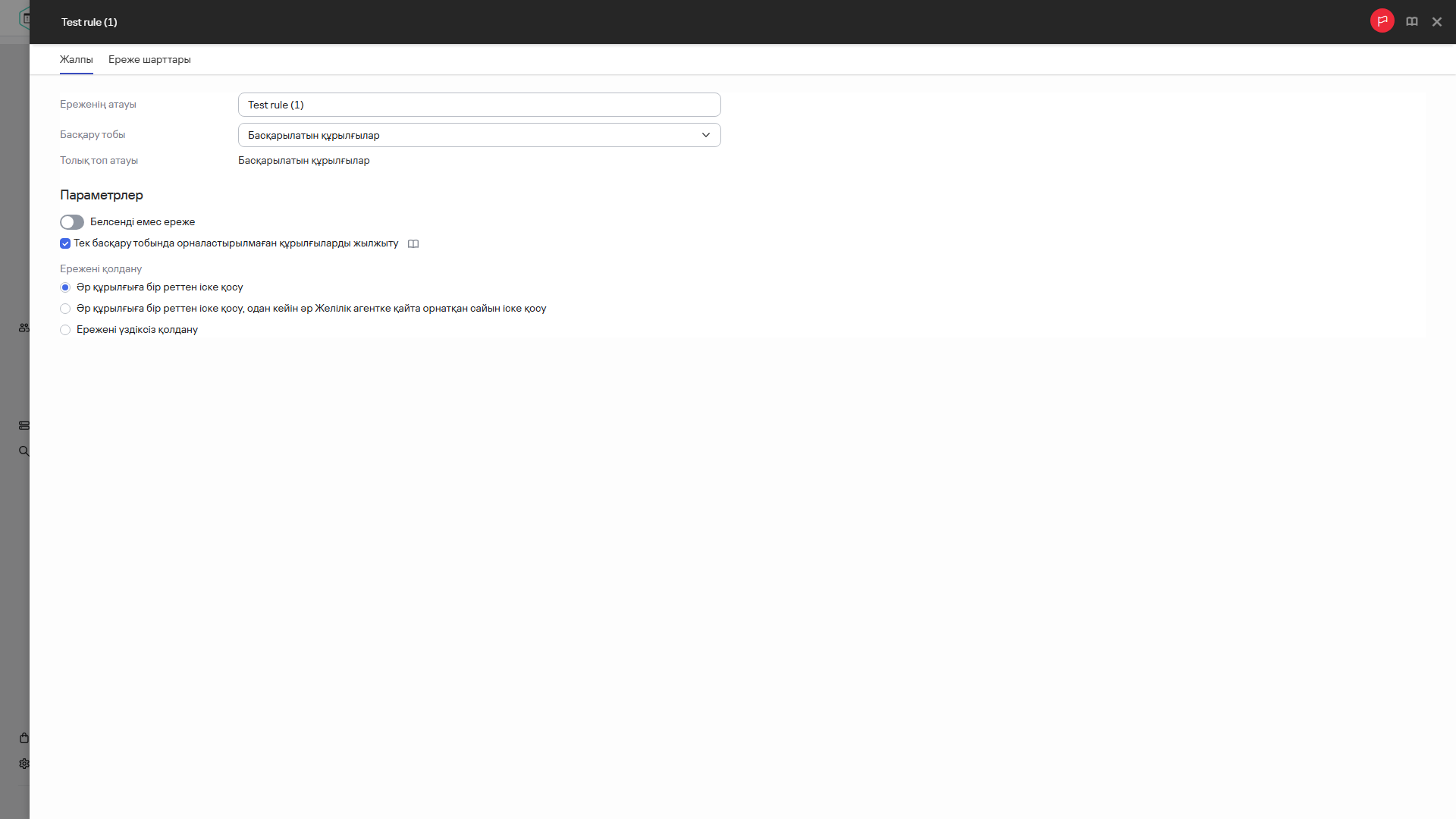
Task: Click the dropdown chevron arrow for group
Action: pyautogui.click(x=705, y=135)
